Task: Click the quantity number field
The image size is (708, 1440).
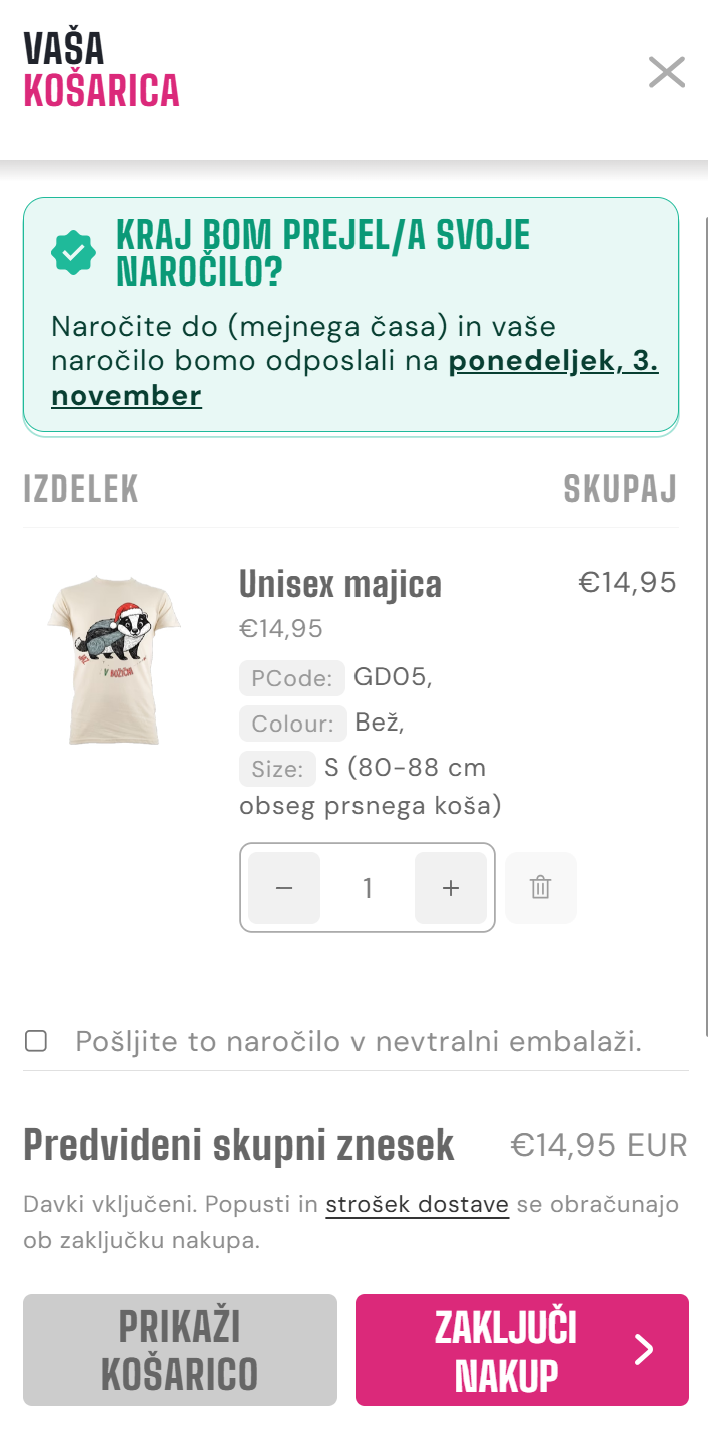Action: [368, 888]
